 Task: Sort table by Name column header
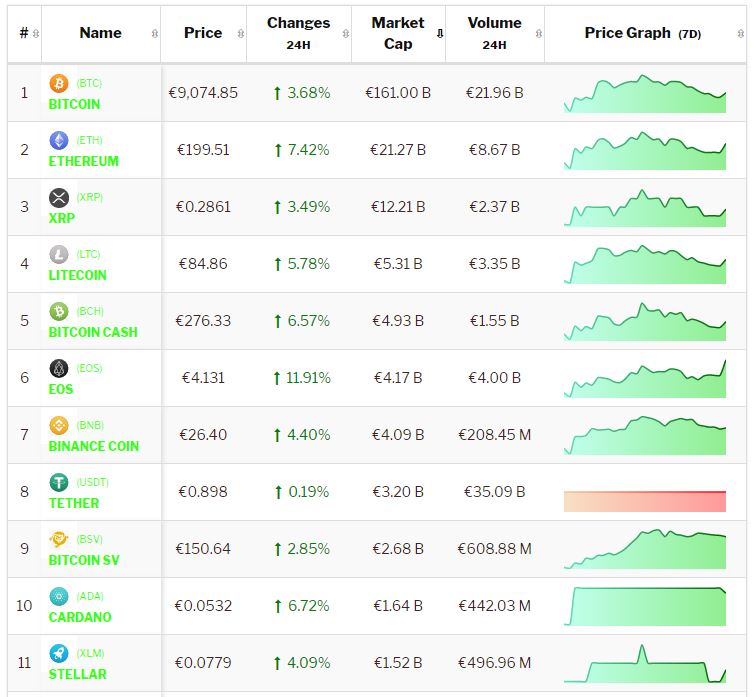(x=100, y=33)
